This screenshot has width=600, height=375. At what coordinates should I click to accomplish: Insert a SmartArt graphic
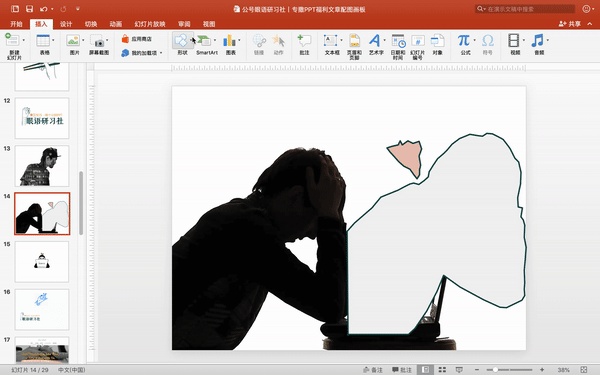(204, 40)
